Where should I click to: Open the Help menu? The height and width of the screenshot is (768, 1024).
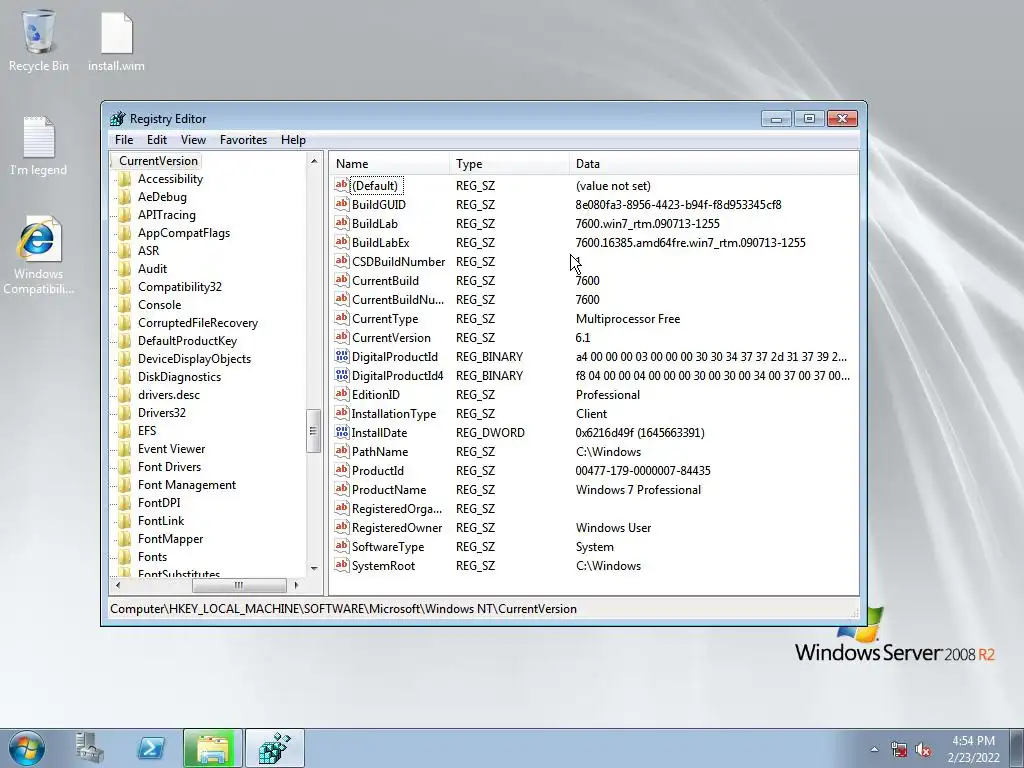point(293,140)
